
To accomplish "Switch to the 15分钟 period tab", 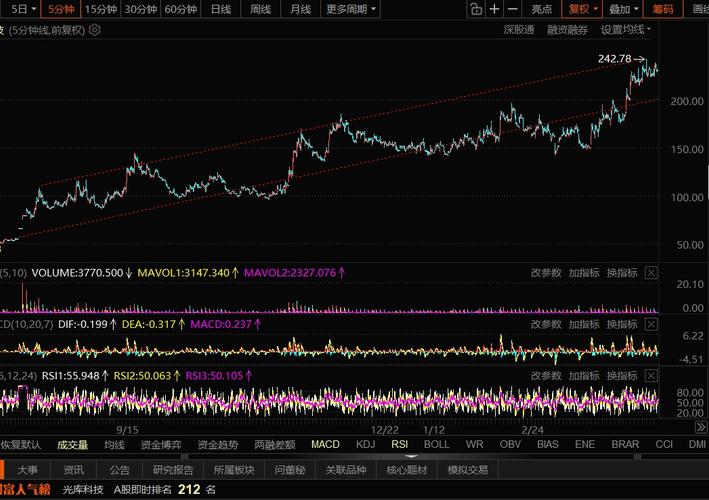I will (100, 9).
